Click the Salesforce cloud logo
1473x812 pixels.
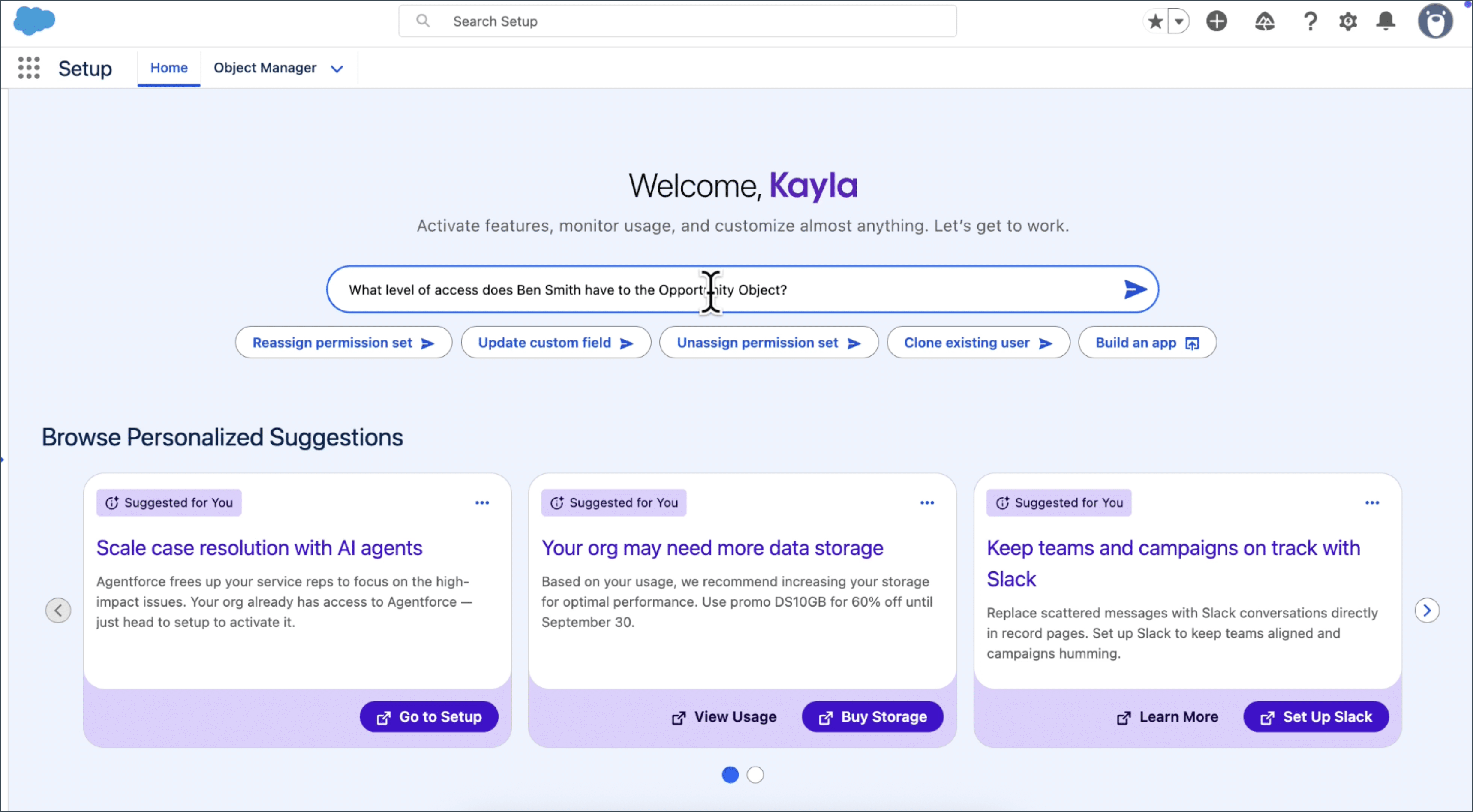tap(34, 21)
